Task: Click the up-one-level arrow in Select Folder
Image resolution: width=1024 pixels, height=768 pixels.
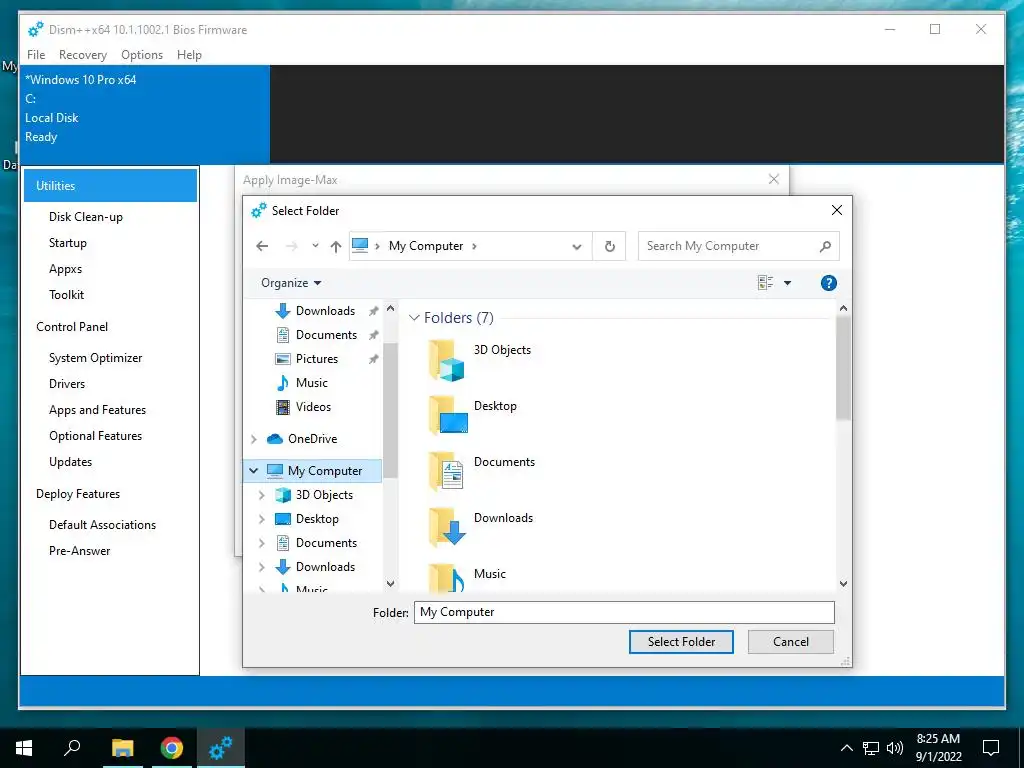Action: 336,246
